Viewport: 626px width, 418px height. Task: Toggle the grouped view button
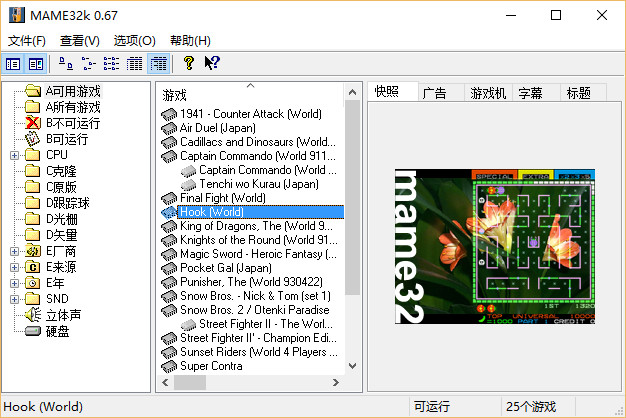click(158, 64)
